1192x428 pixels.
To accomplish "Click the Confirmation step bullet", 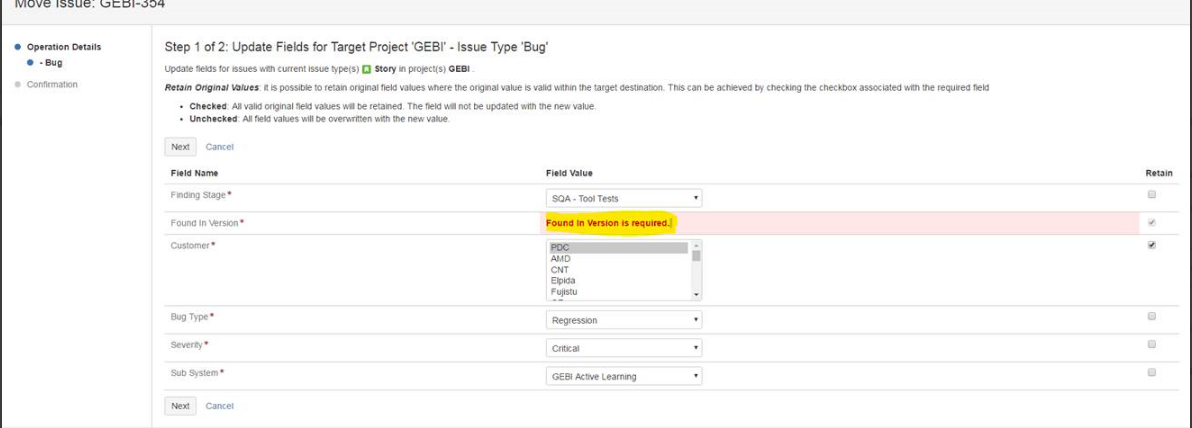I will coord(18,84).
